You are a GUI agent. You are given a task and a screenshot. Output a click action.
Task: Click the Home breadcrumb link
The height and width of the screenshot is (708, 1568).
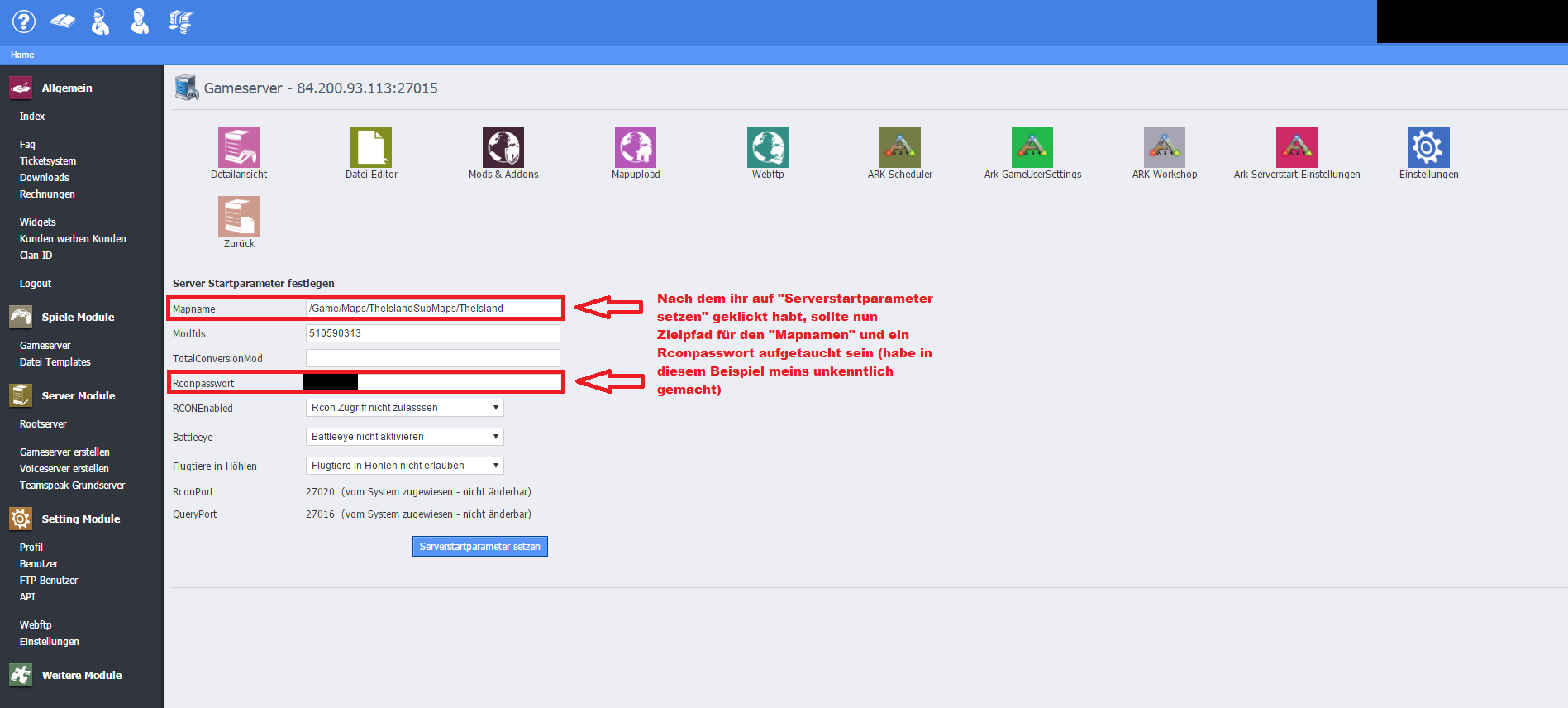[x=22, y=55]
